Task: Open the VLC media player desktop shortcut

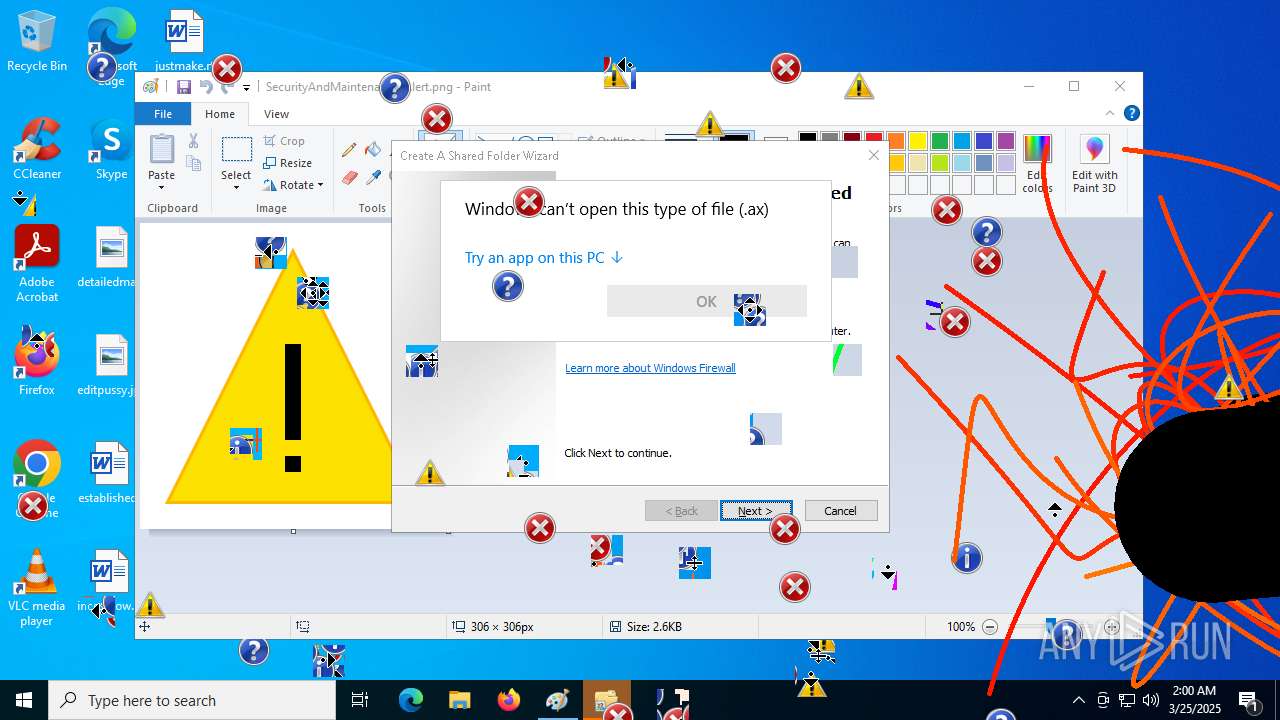Action: [x=37, y=588]
